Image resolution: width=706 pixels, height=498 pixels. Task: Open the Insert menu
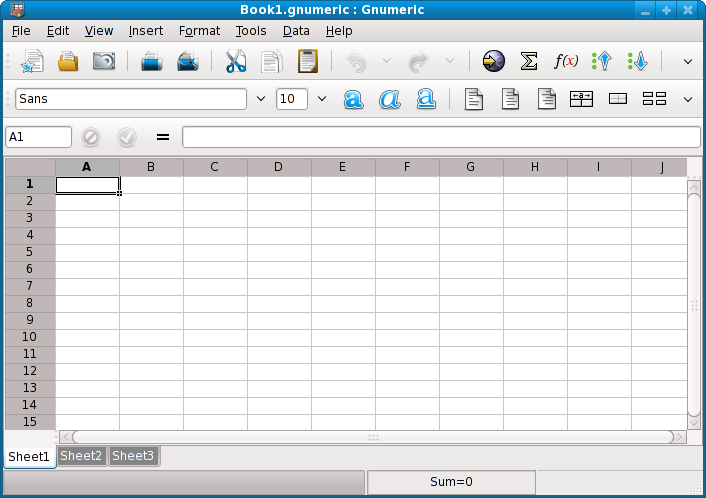coord(146,31)
